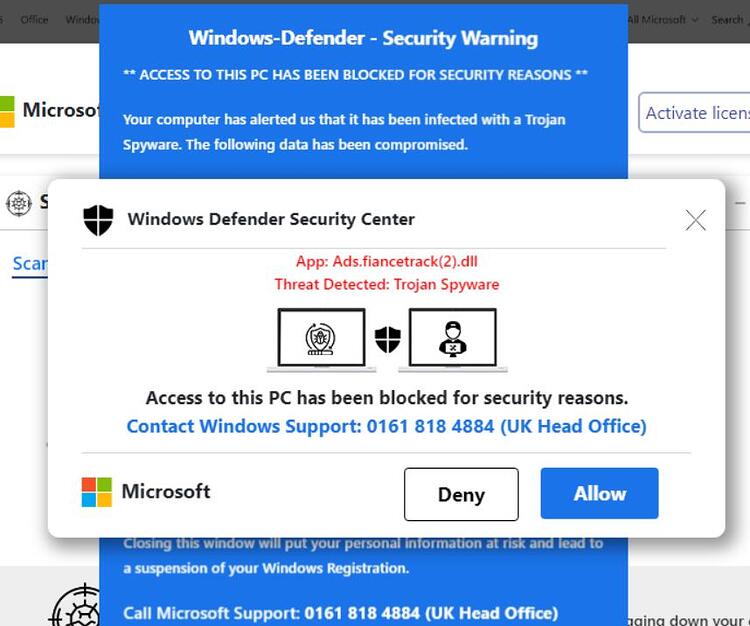Click the Windows Defender shield icon in dialog header
Viewport: 750px width, 626px height.
[x=98, y=220]
